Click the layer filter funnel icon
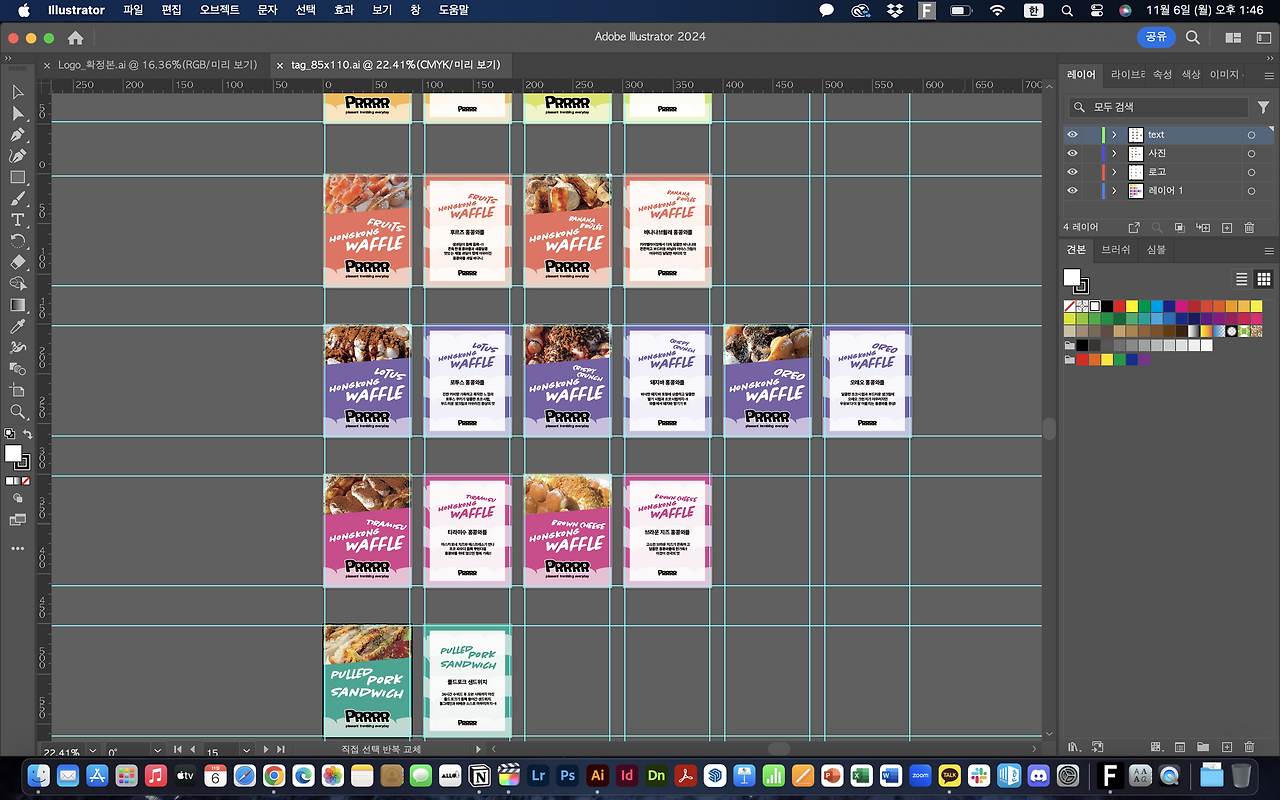 click(1263, 107)
